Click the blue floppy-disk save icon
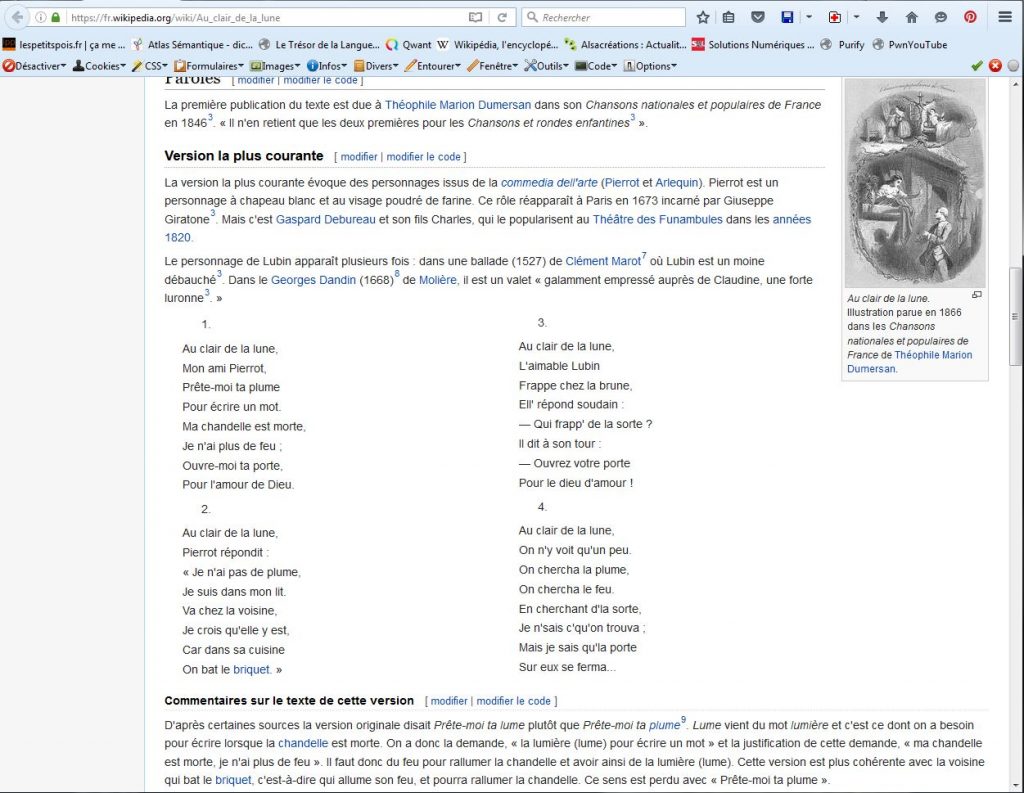The height and width of the screenshot is (793, 1024). click(788, 18)
